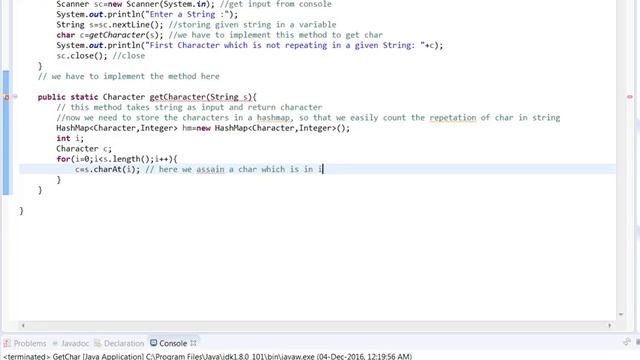Click the error marker beside getCharacter method

(6, 97)
